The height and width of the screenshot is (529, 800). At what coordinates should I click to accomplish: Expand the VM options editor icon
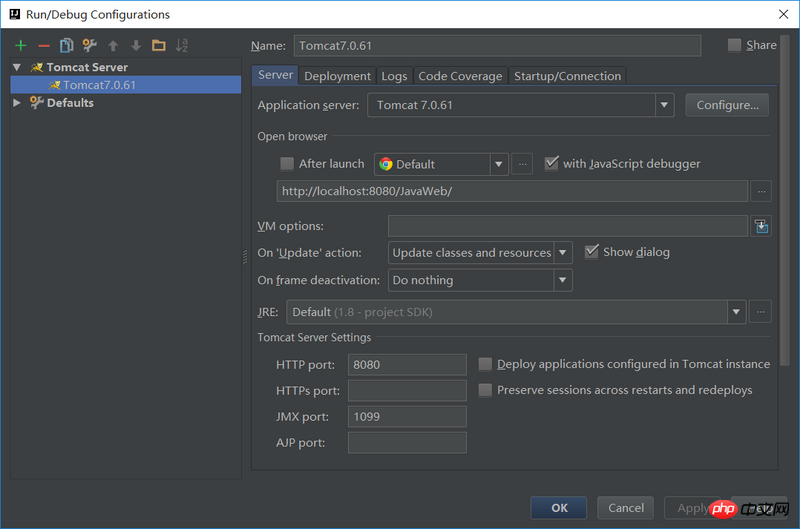[x=761, y=226]
